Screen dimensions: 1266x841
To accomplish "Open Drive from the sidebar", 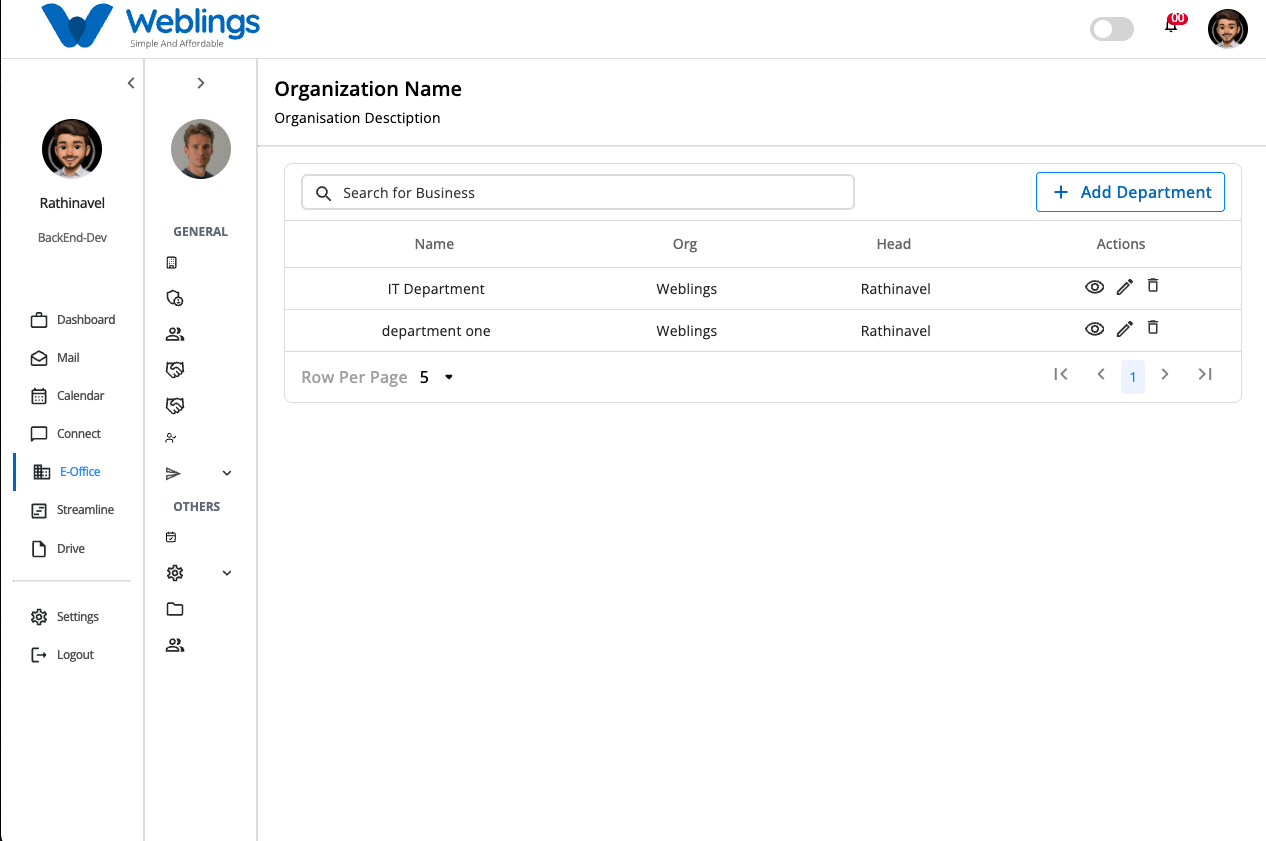I will (58, 549).
